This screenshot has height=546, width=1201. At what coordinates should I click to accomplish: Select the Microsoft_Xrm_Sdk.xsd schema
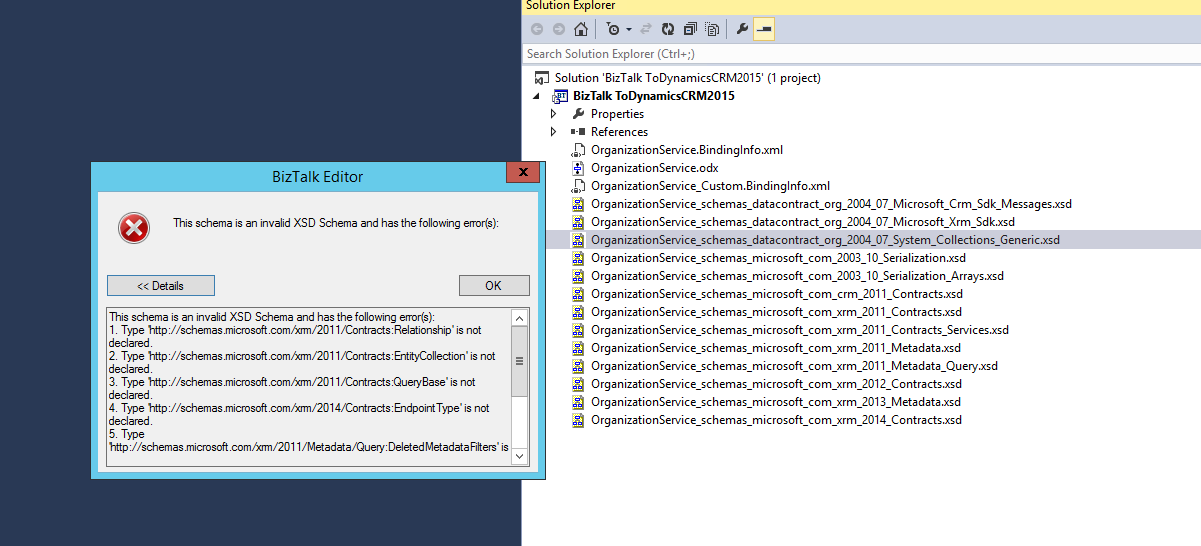coord(803,222)
